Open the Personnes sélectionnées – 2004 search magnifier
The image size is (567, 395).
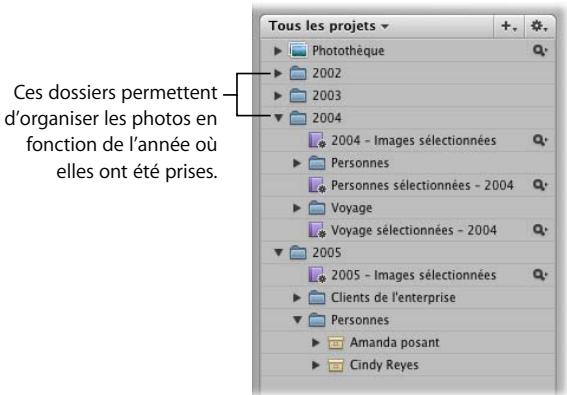(x=540, y=185)
